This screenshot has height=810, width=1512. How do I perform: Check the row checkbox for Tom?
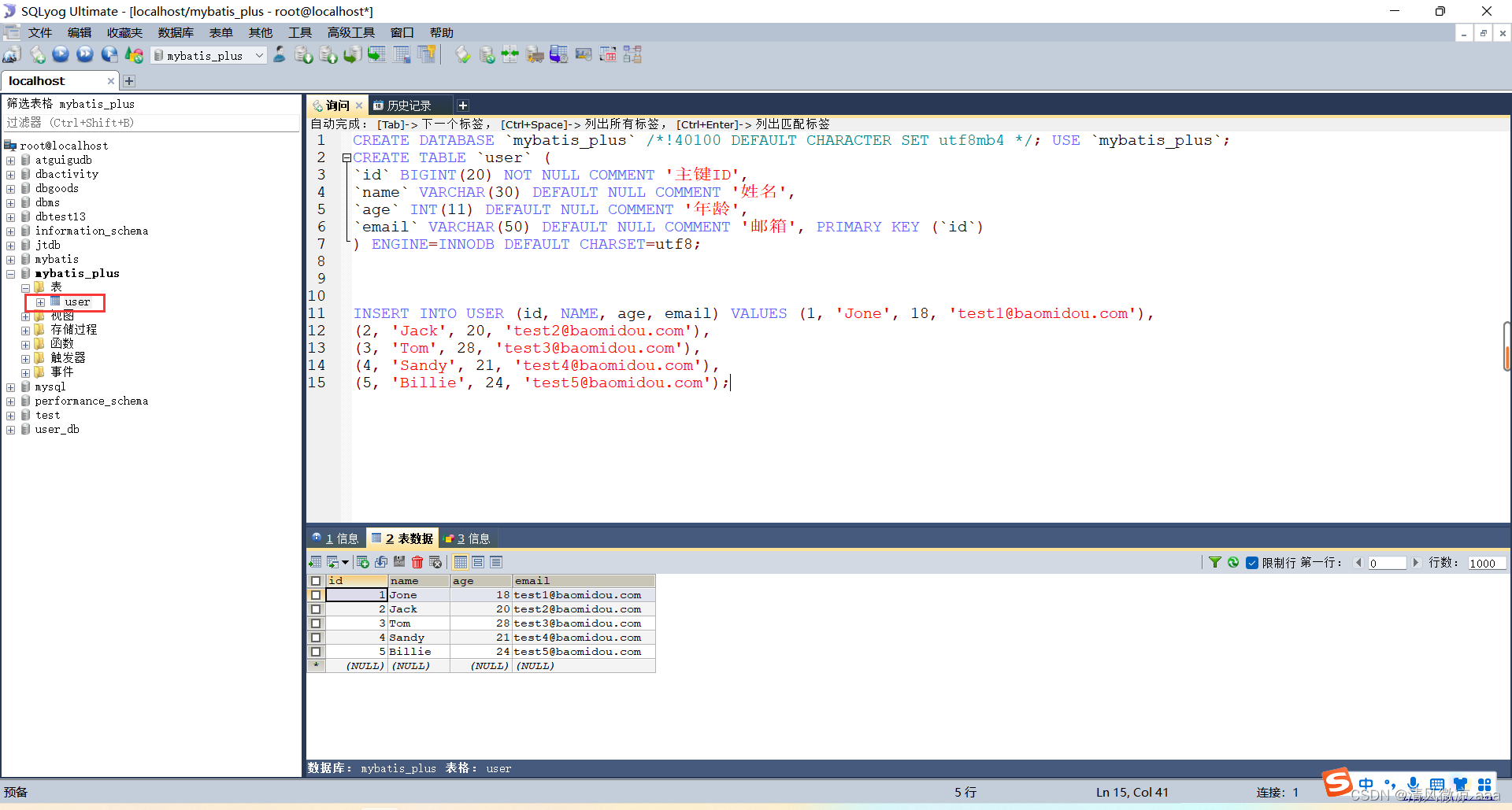pos(316,623)
